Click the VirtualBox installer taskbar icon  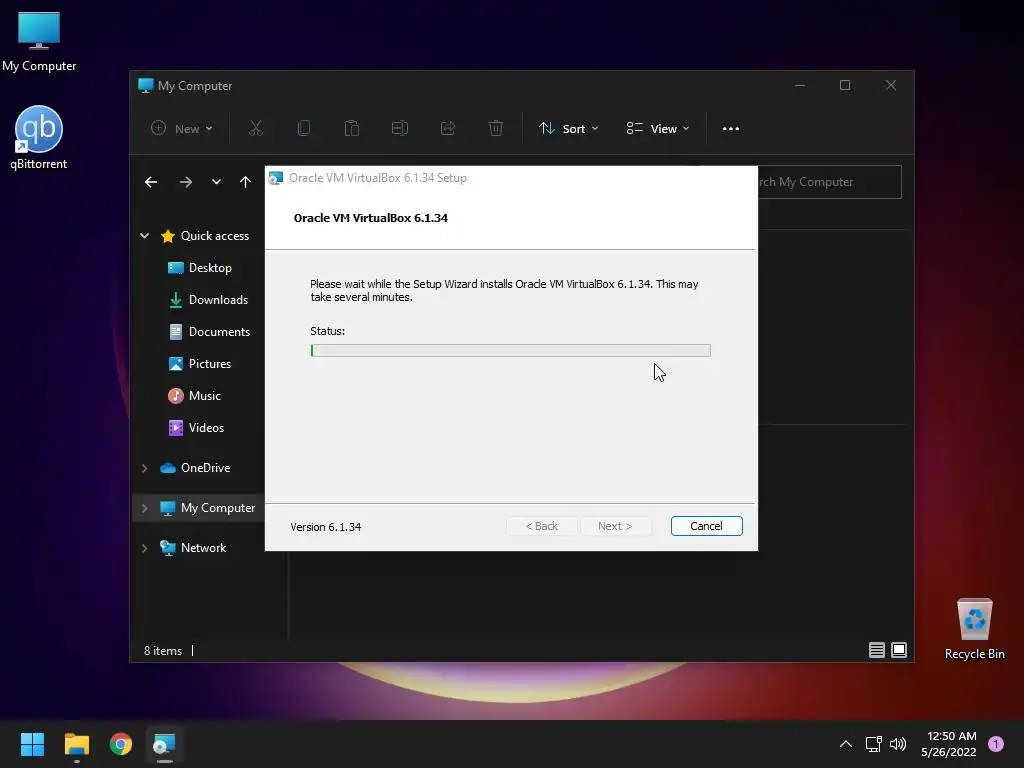click(x=165, y=744)
